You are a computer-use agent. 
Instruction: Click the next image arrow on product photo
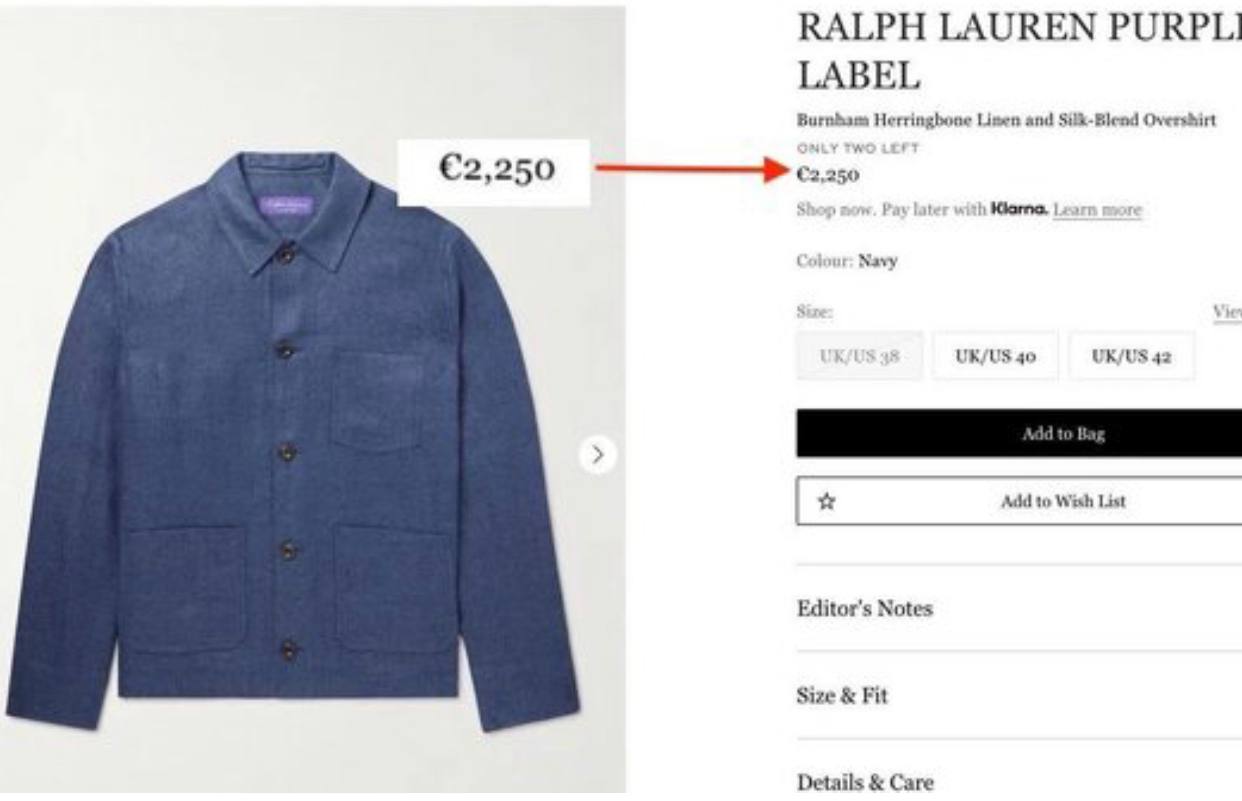pyautogui.click(x=597, y=454)
